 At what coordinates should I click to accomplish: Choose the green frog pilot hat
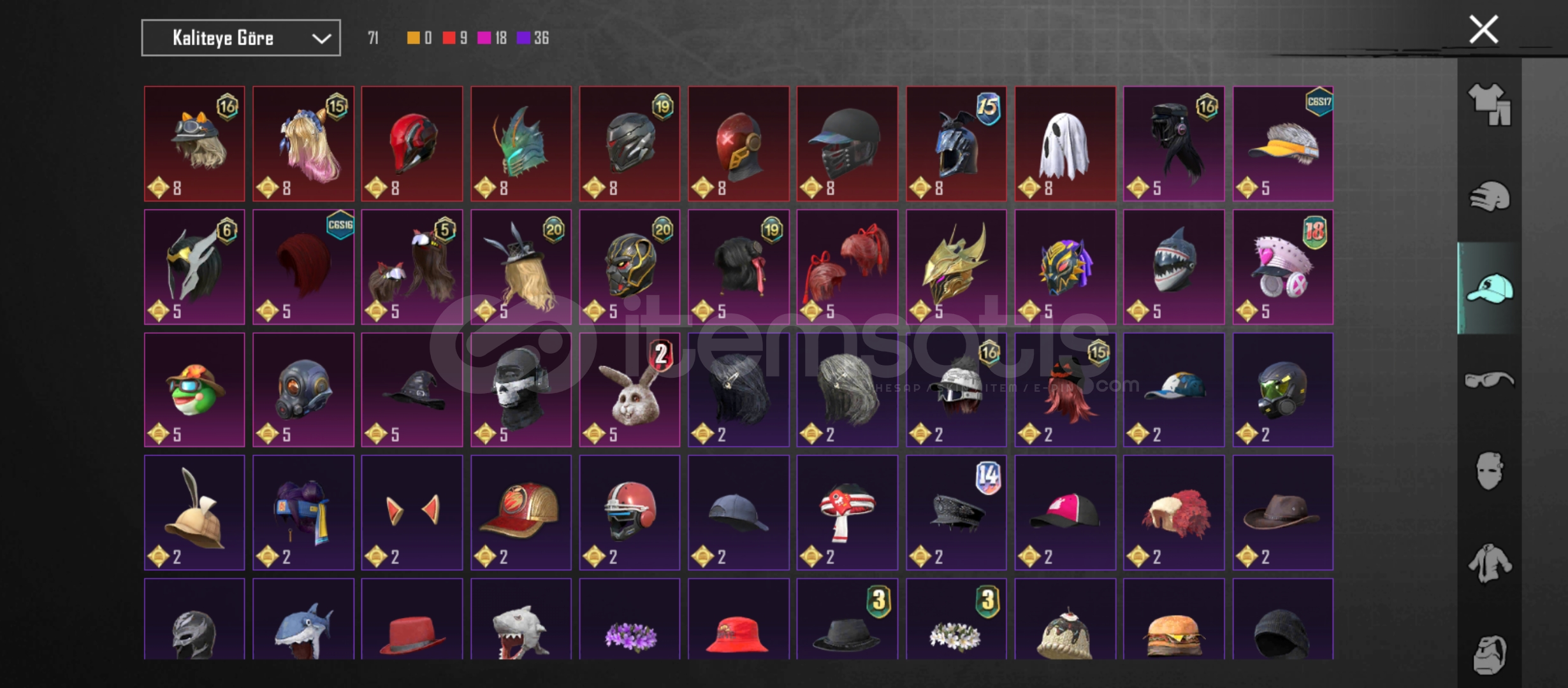click(194, 390)
